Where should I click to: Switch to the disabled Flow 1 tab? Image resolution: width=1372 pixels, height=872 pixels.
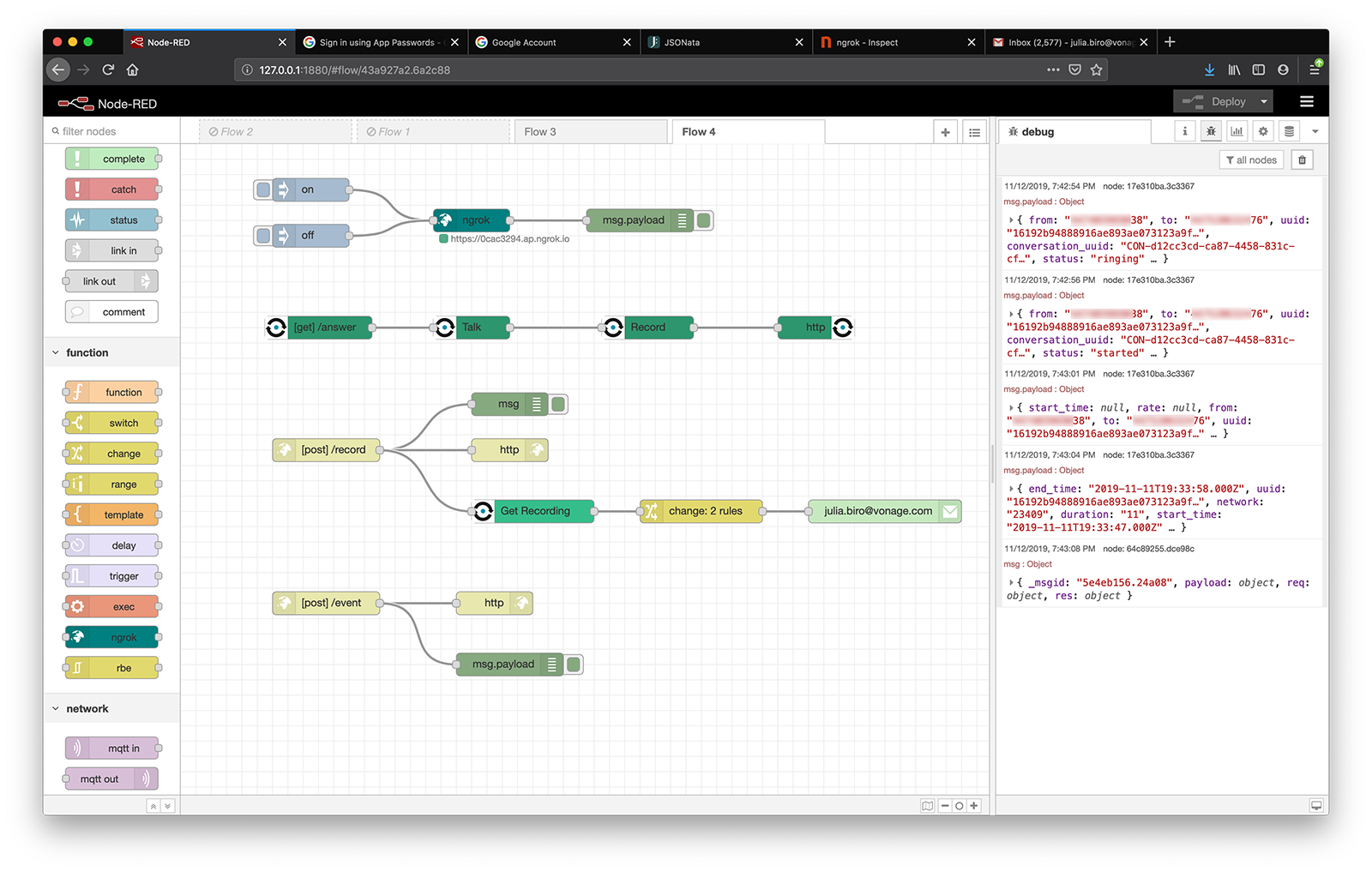[432, 132]
